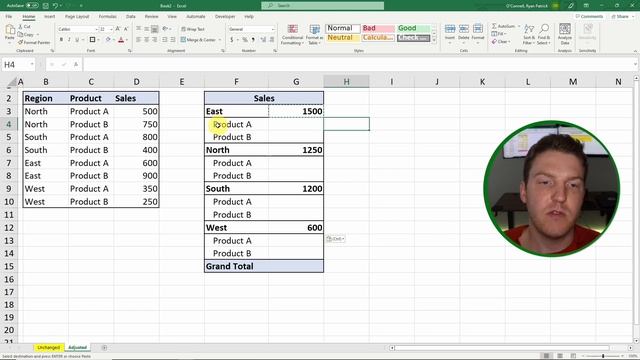Switch to the Unchanged sheet tab
The height and width of the screenshot is (360, 640).
tap(49, 348)
